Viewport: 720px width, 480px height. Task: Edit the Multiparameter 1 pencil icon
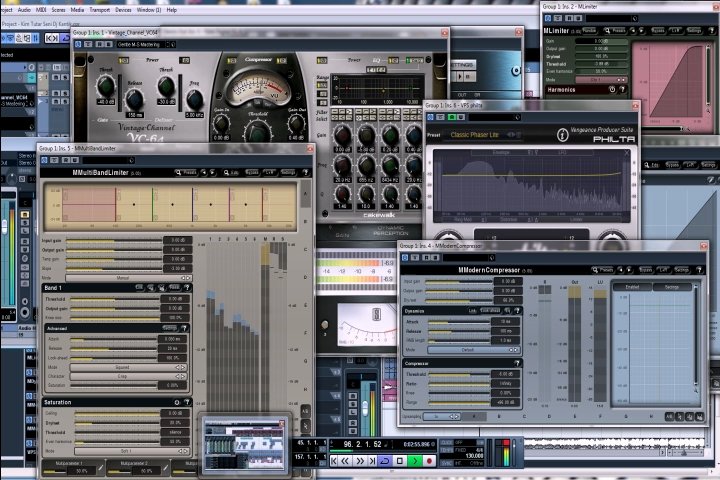100,469
